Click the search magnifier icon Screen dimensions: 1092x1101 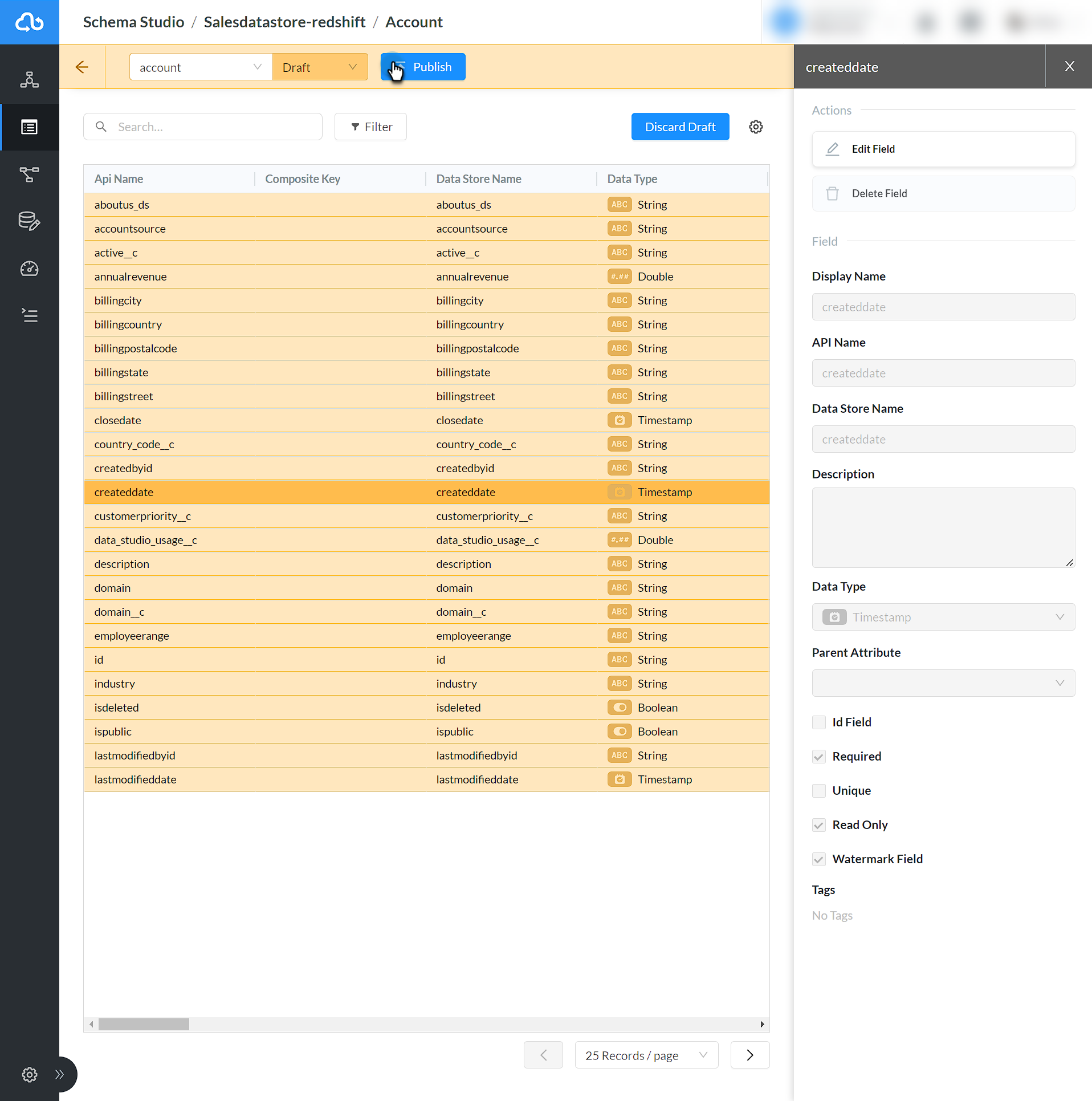[101, 127]
